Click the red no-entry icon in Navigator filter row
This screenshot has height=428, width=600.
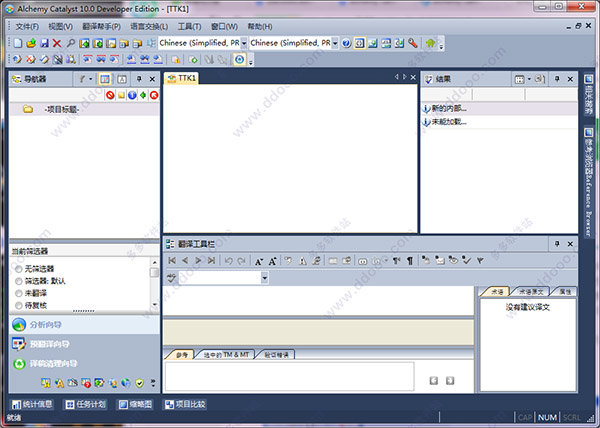click(110, 95)
